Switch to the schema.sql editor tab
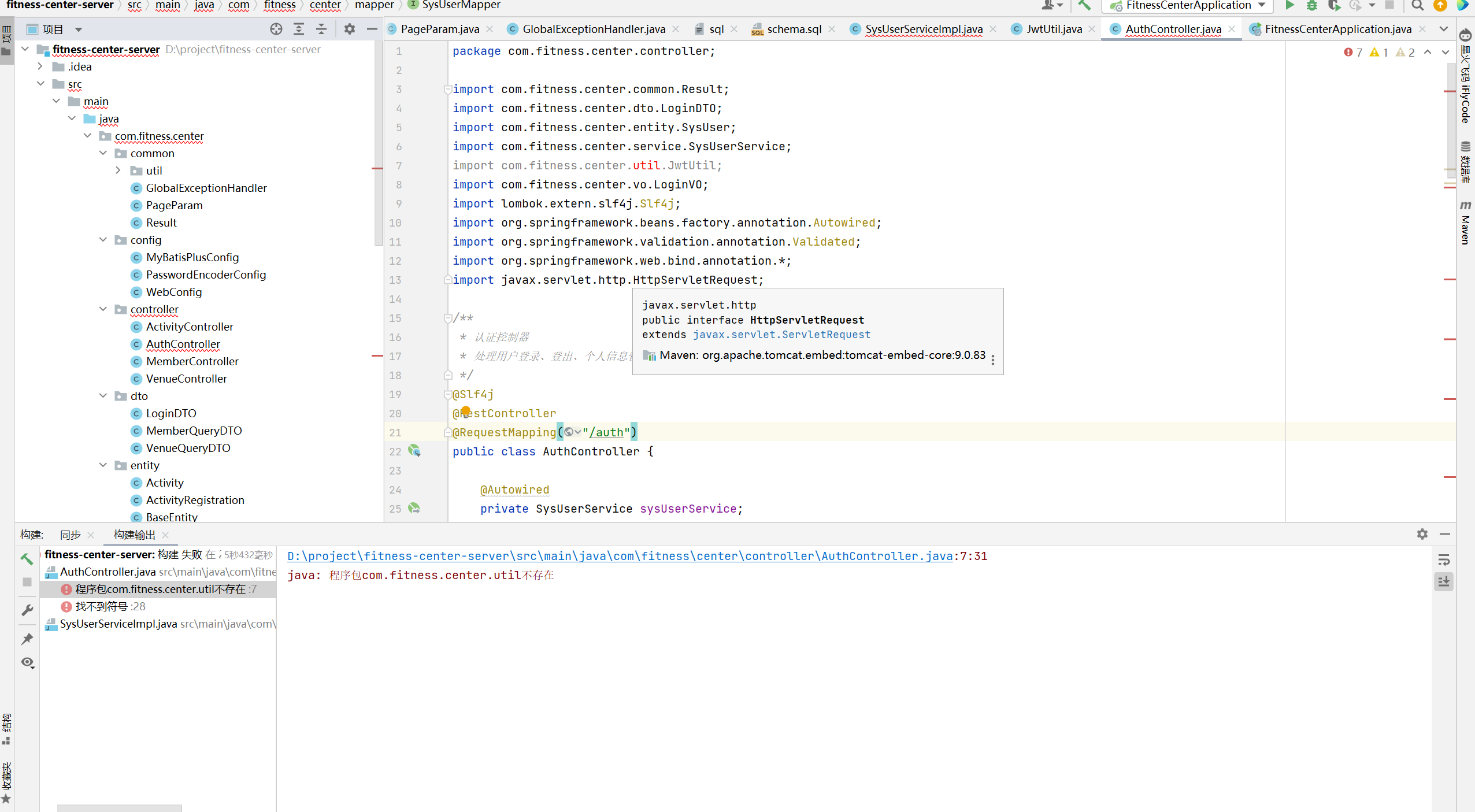 pos(794,29)
